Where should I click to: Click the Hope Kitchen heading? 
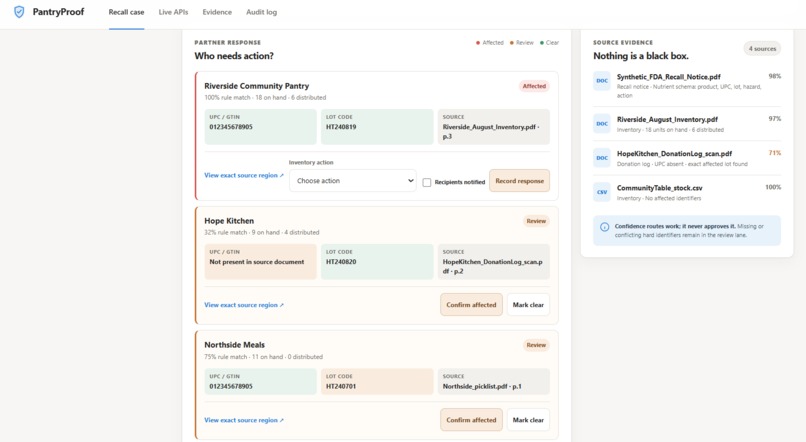pos(229,221)
